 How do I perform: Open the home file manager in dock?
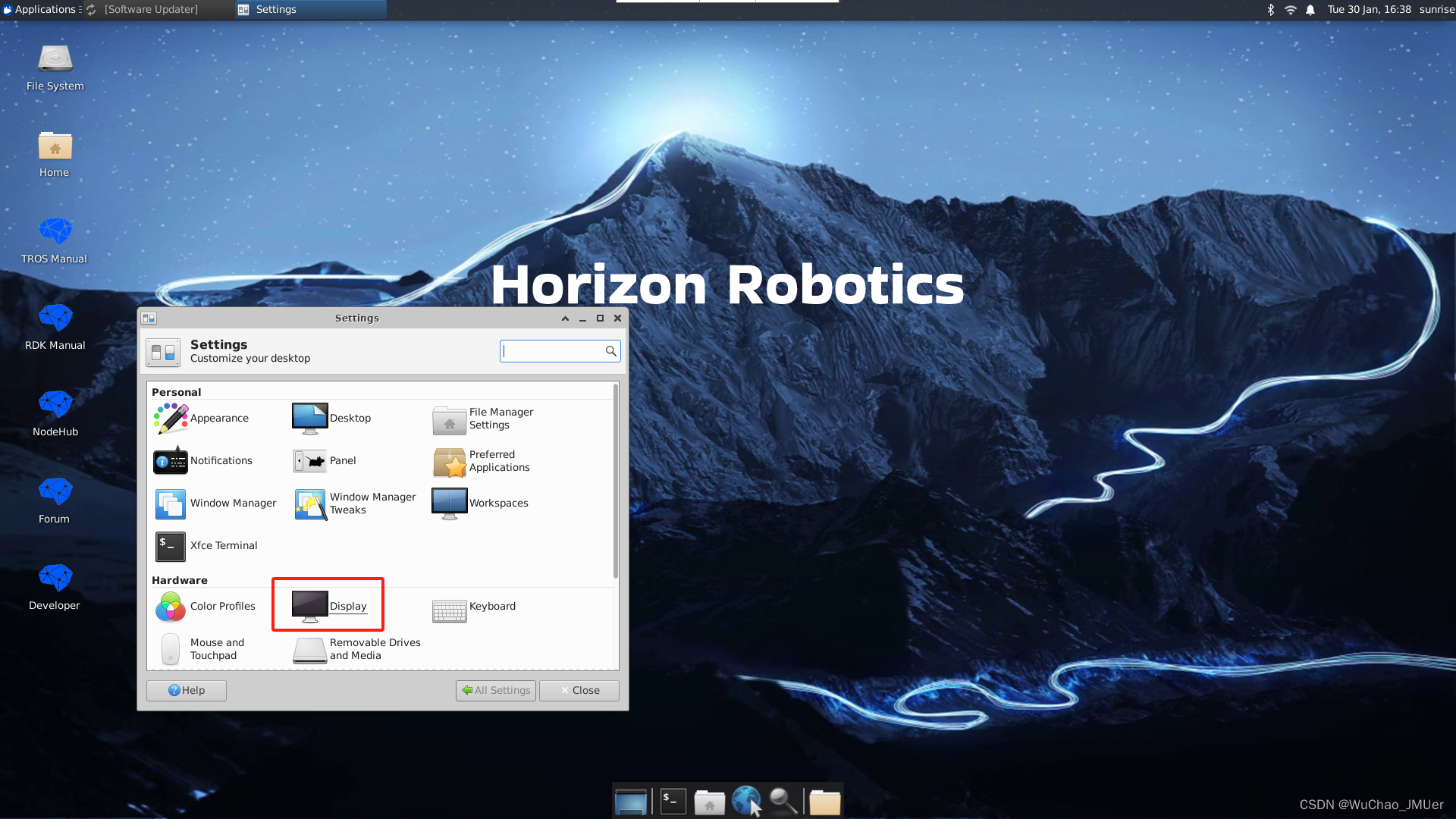click(x=710, y=801)
